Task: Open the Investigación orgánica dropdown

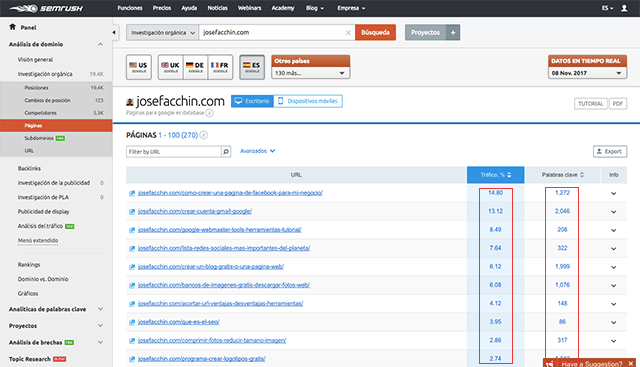Action: click(x=162, y=33)
